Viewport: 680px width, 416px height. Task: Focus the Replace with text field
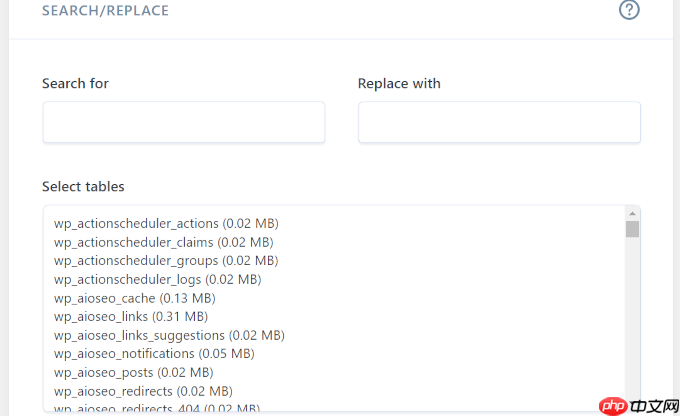click(x=499, y=122)
